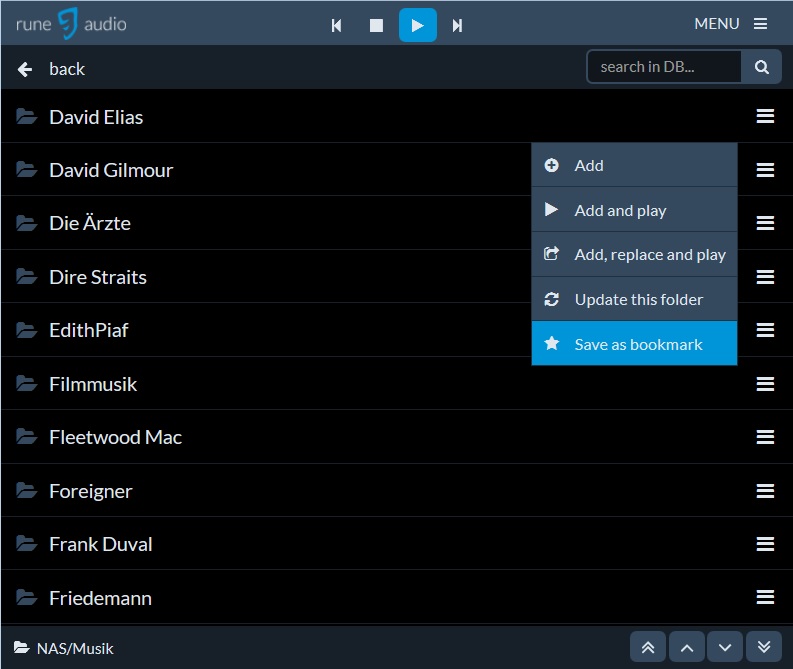Screen dimensions: 793x669
Task: Choose Add and play
Action: coord(634,210)
